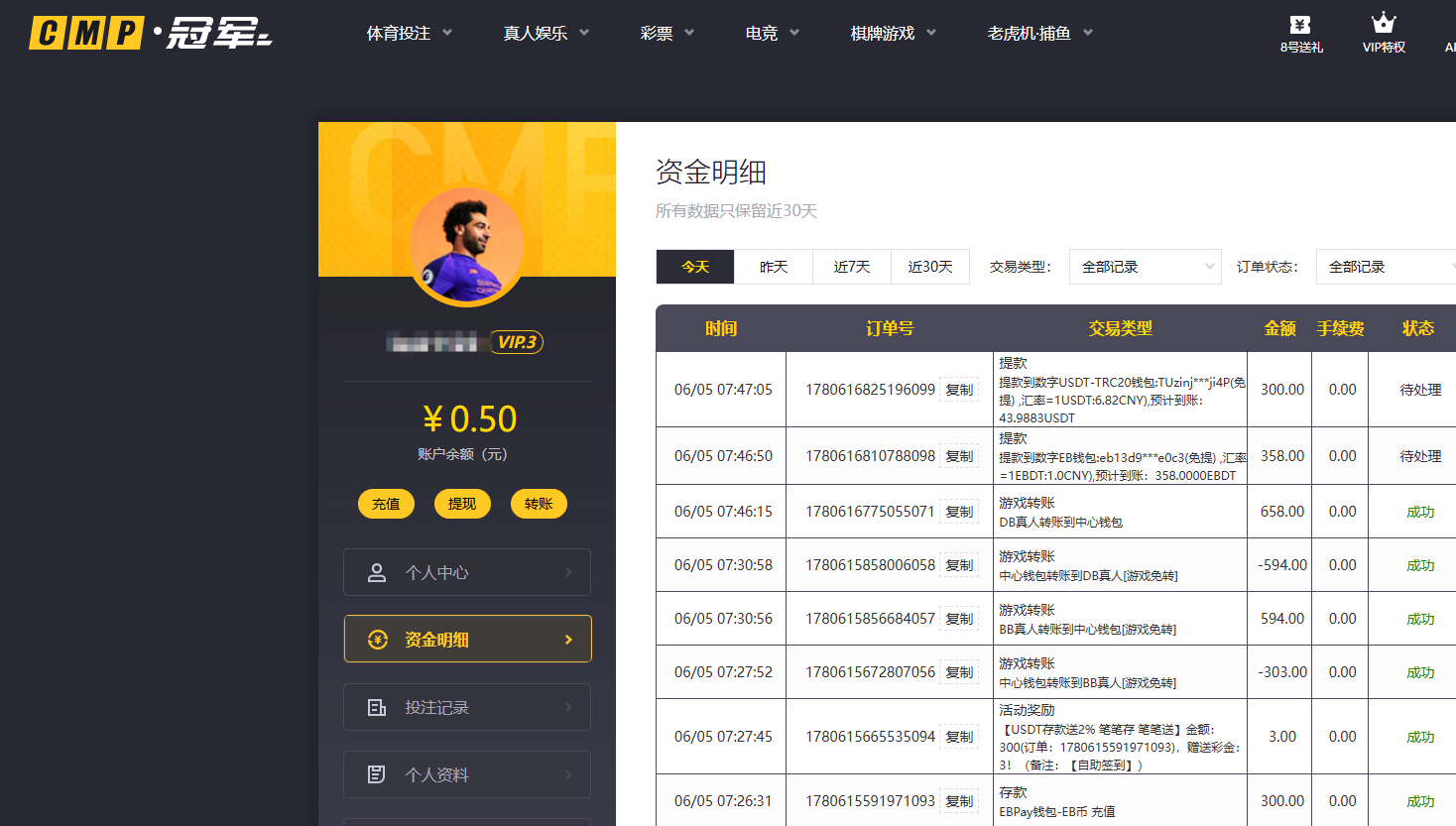This screenshot has height=826, width=1456.
Task: Click the amount 658.00
Action: (1282, 512)
